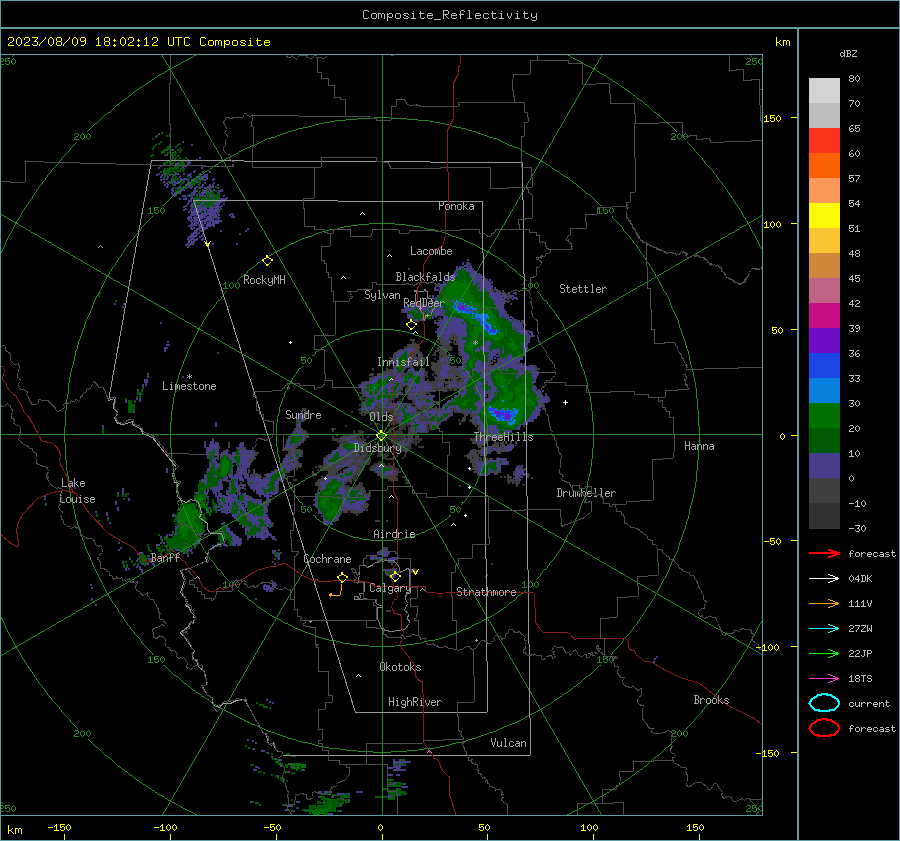Click the green 22JP arrow in legend
Screen dimensions: 900x841
[824, 653]
